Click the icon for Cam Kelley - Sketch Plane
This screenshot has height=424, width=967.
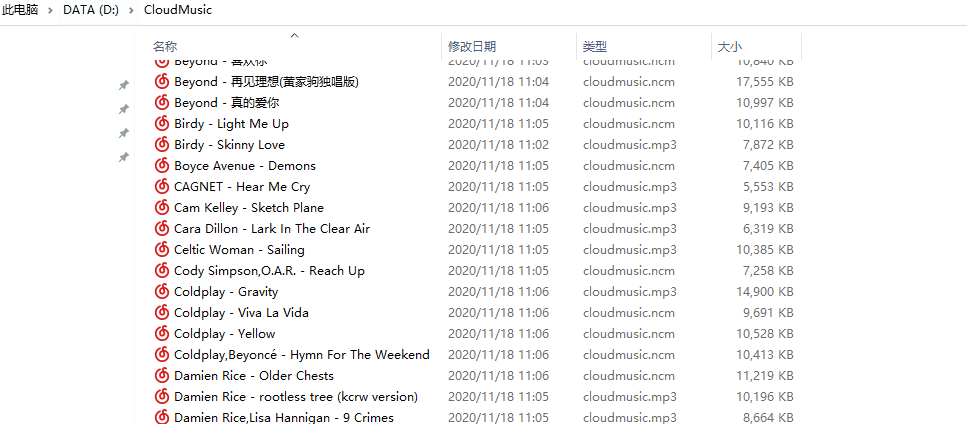coord(162,208)
